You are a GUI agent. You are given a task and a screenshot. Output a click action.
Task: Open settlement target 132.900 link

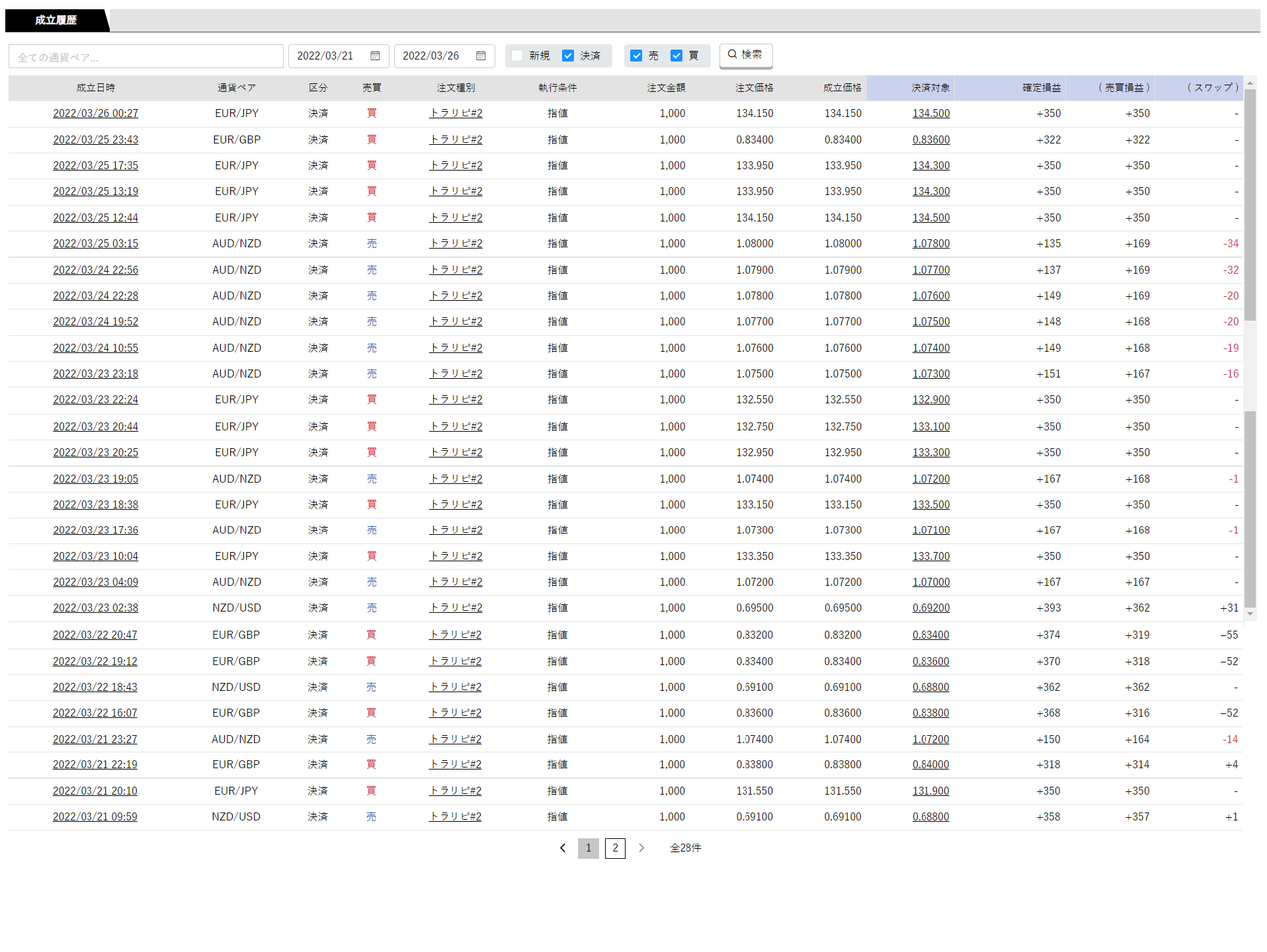[931, 400]
